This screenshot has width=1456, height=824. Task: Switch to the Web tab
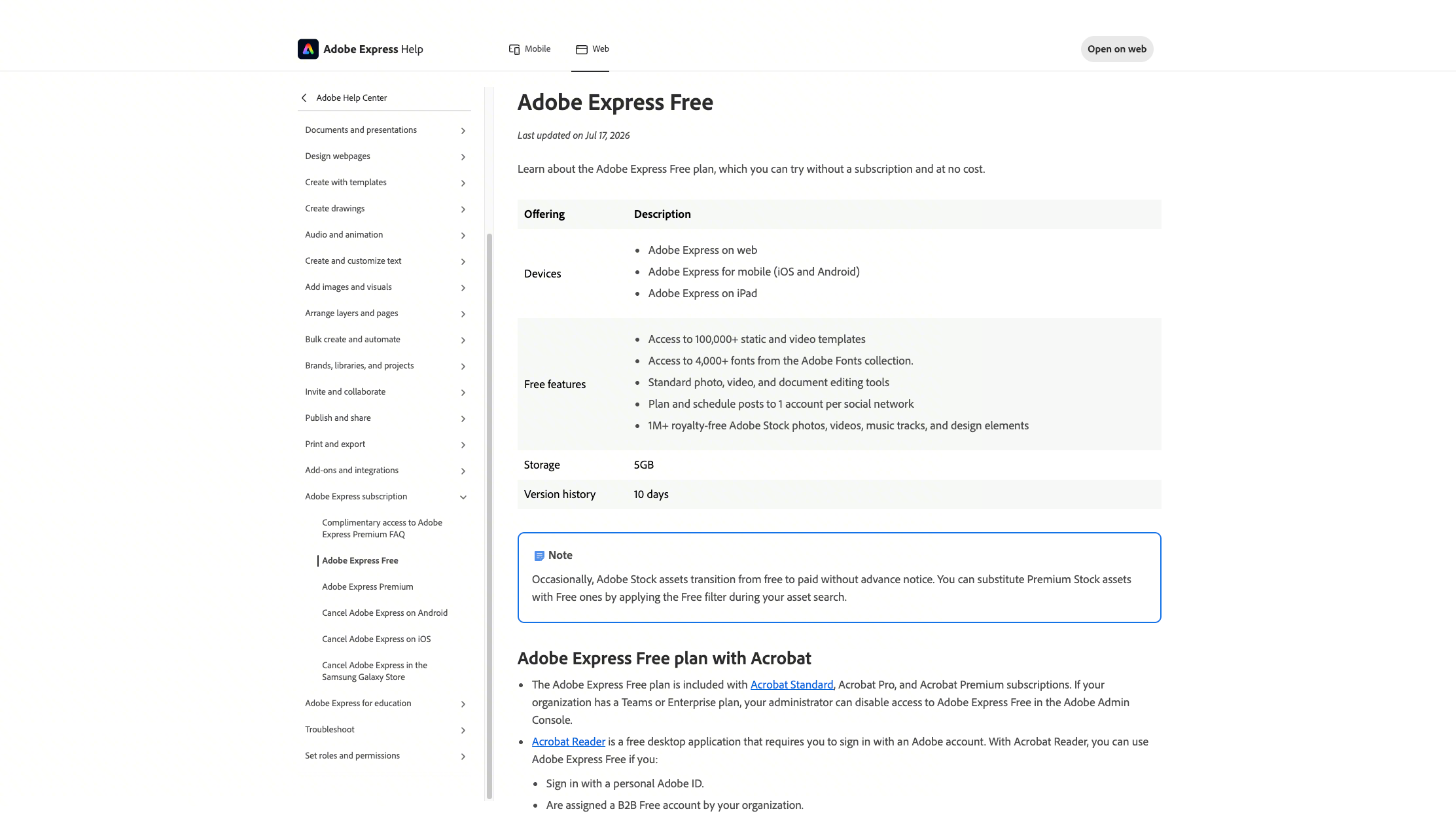592,49
